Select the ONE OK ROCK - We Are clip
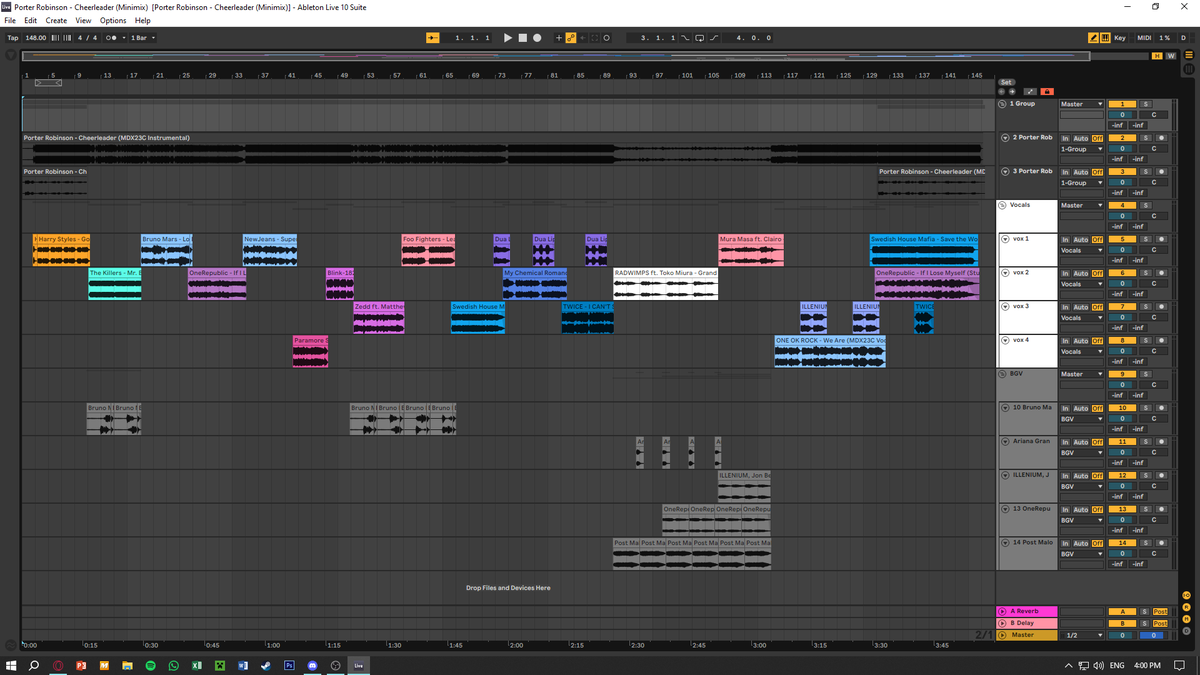 coord(829,352)
